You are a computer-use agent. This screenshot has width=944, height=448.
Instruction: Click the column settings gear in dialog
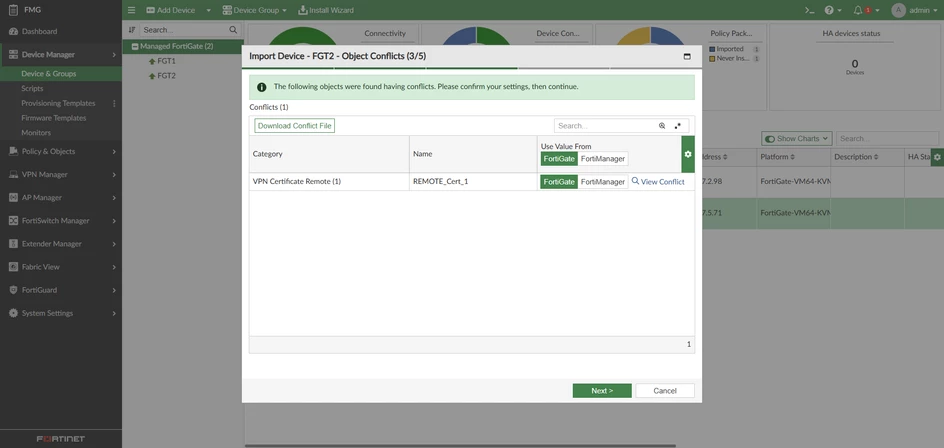(x=688, y=154)
